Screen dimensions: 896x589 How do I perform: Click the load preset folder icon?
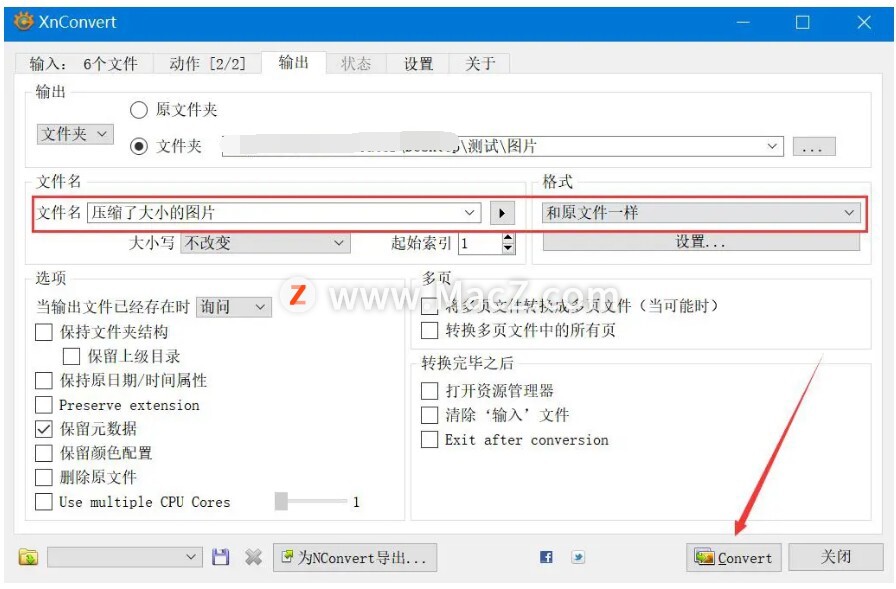tap(28, 556)
